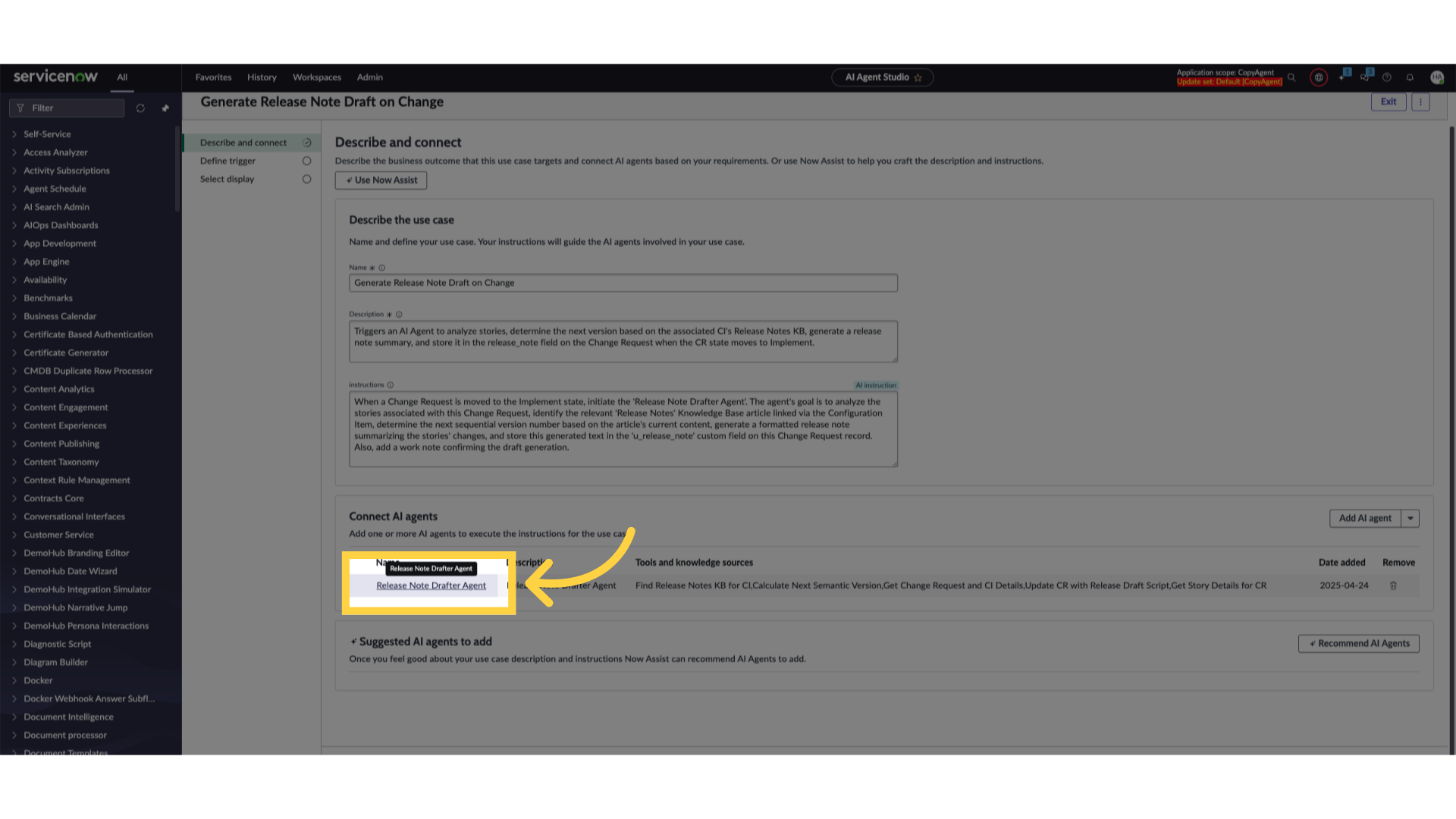
Task: Open Diagram Builder in navigation
Action: coord(56,662)
